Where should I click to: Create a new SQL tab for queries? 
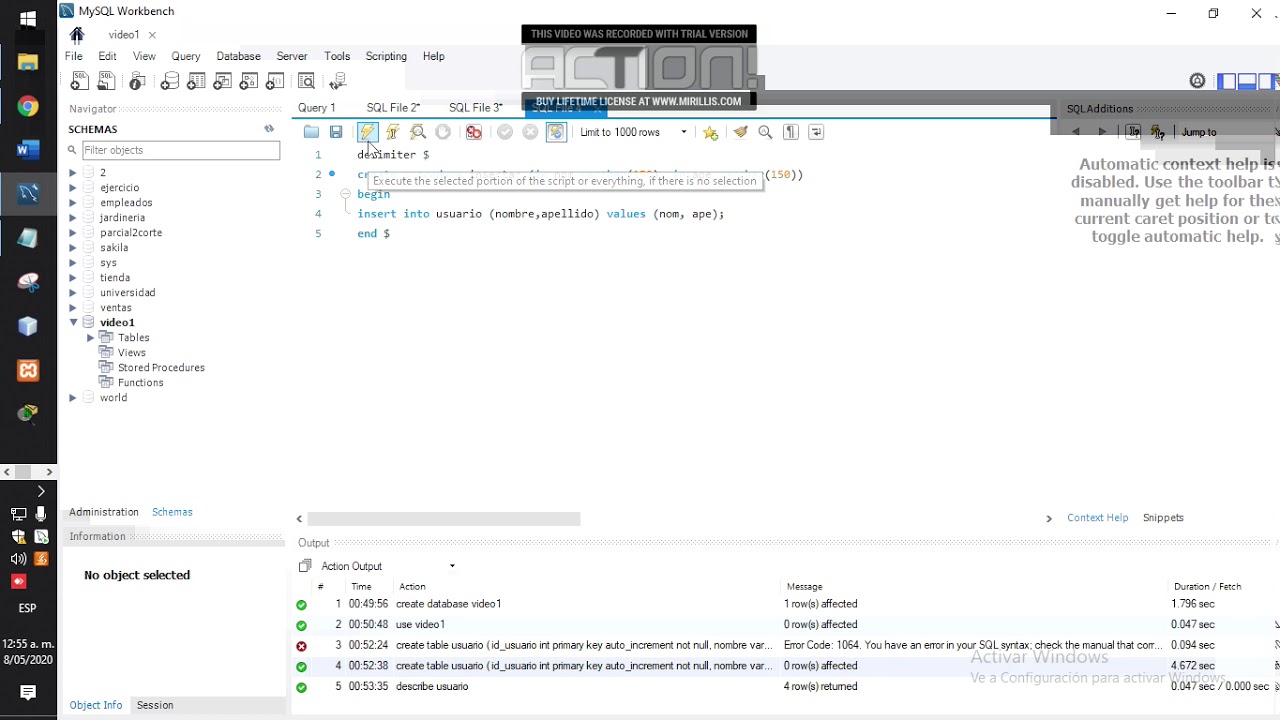pos(79,81)
